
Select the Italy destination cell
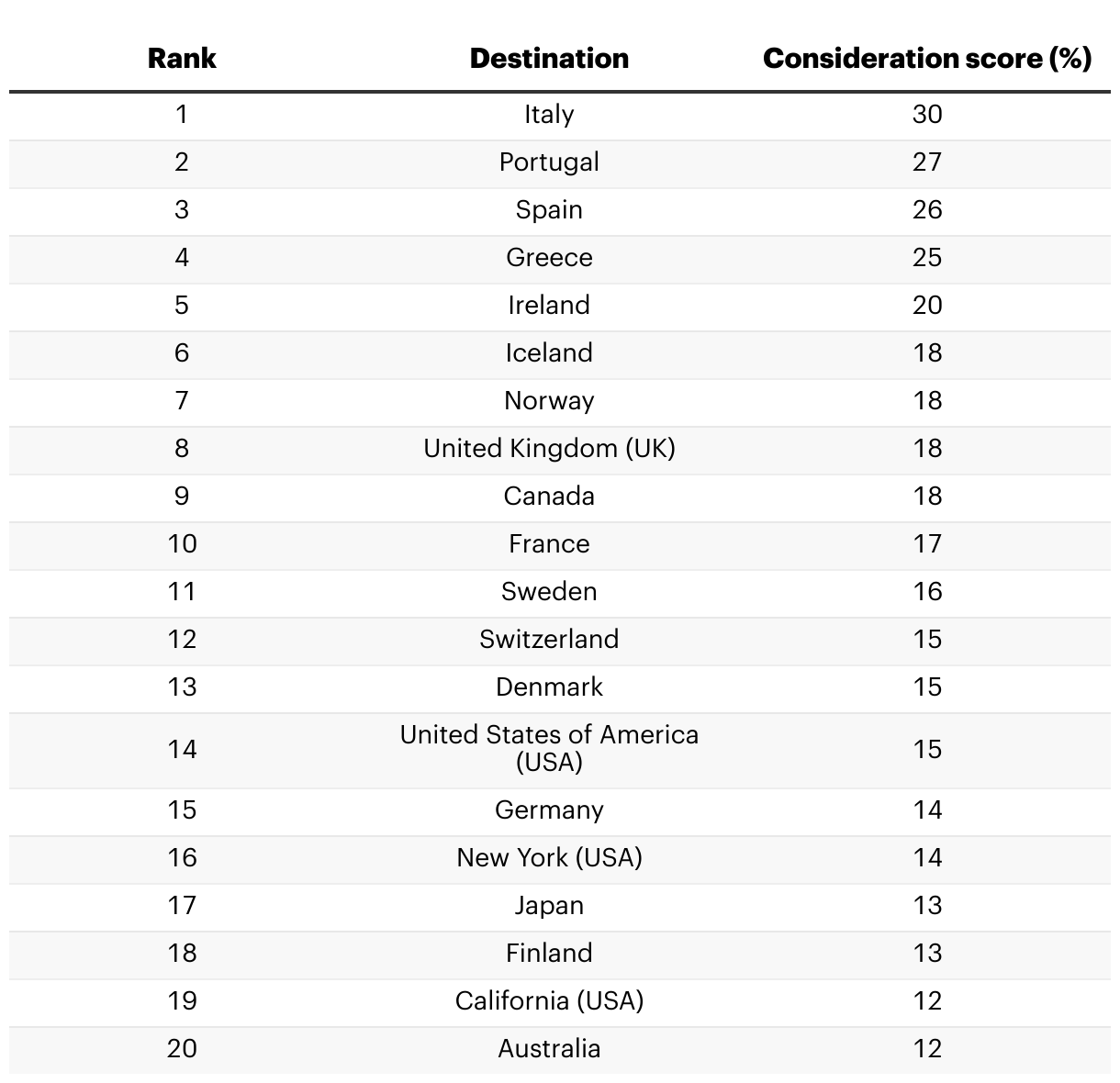[x=549, y=115]
